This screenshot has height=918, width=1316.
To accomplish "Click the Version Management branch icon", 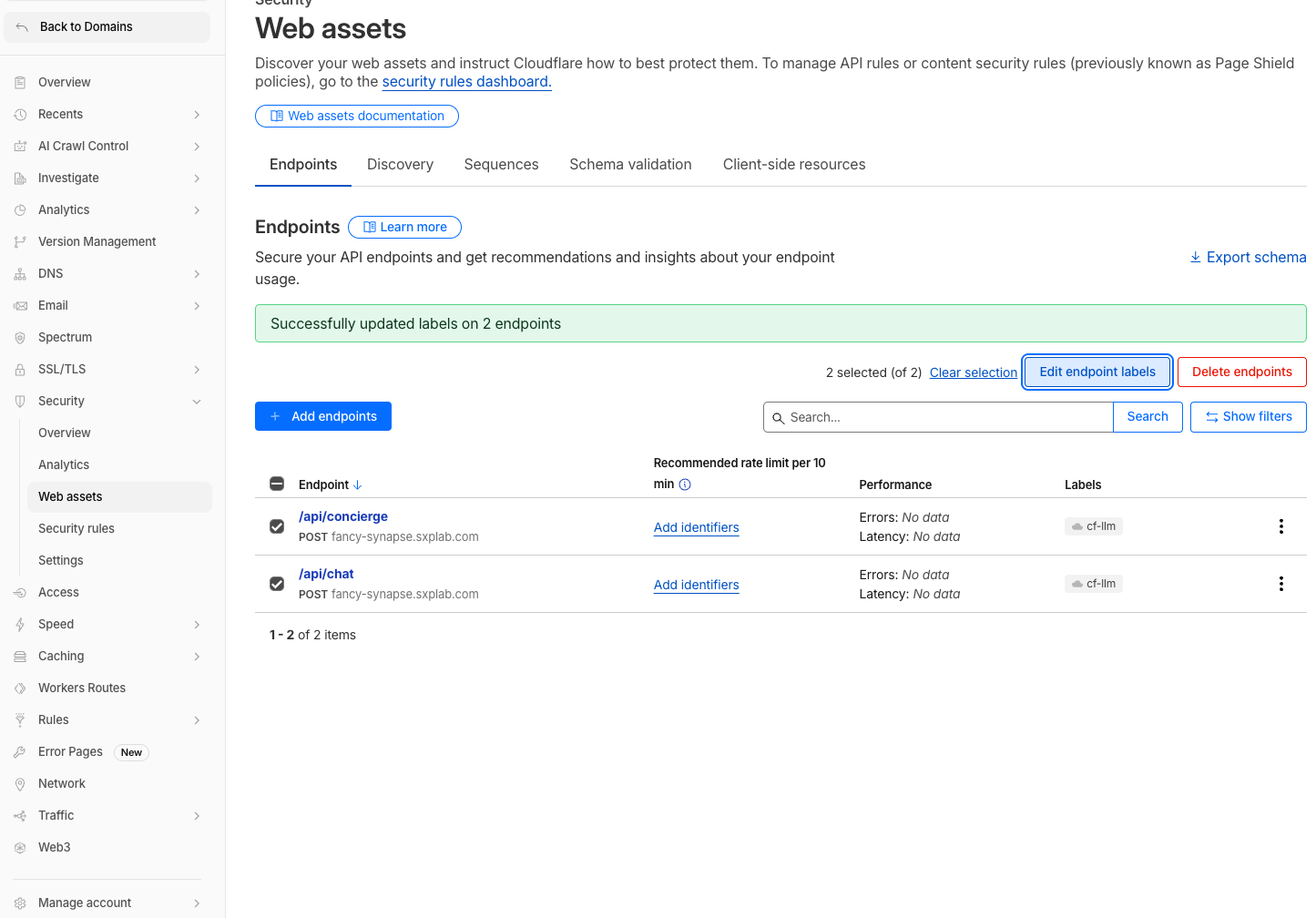I will (20, 242).
